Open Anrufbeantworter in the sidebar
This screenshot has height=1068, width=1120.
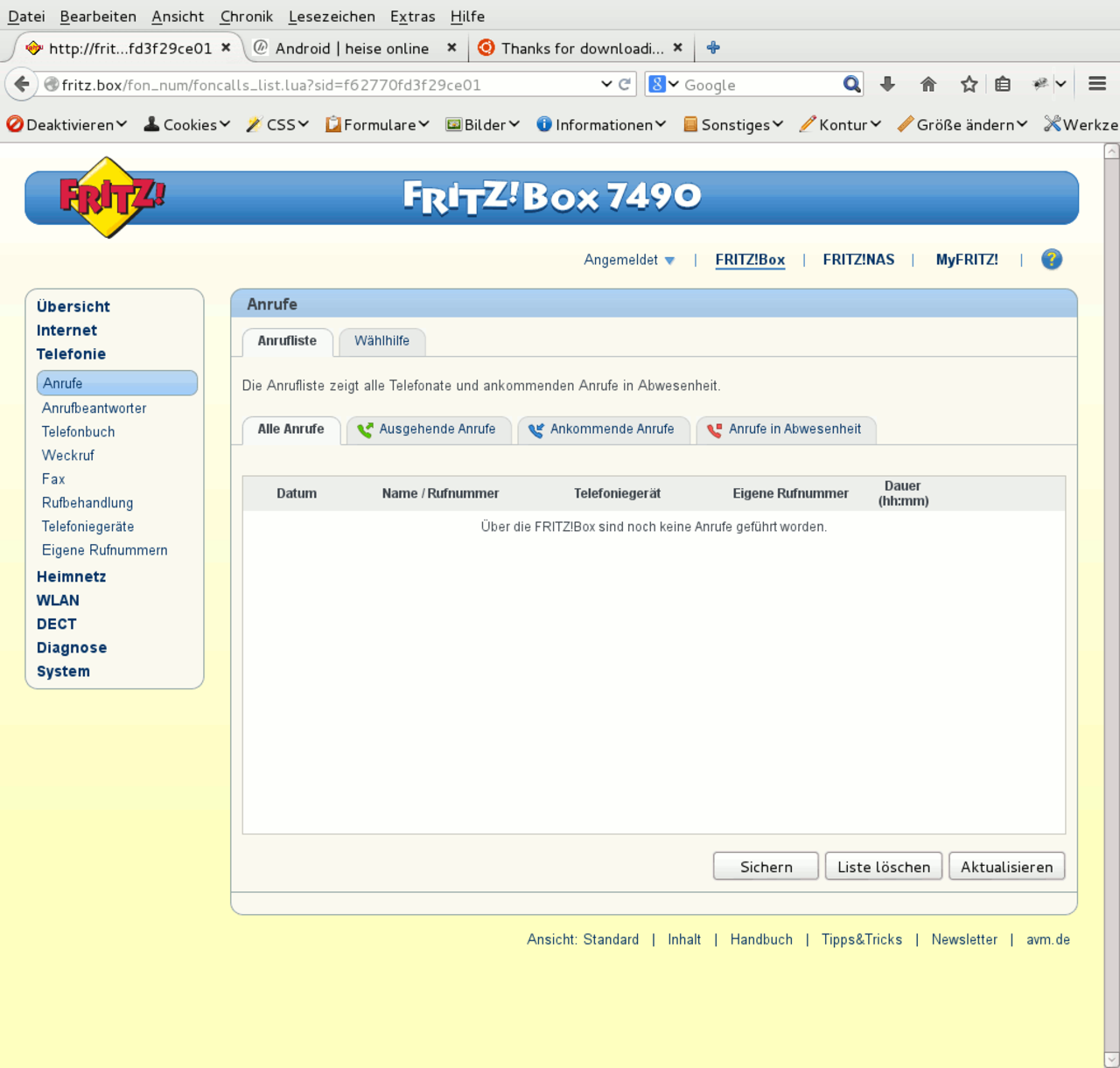(x=94, y=408)
